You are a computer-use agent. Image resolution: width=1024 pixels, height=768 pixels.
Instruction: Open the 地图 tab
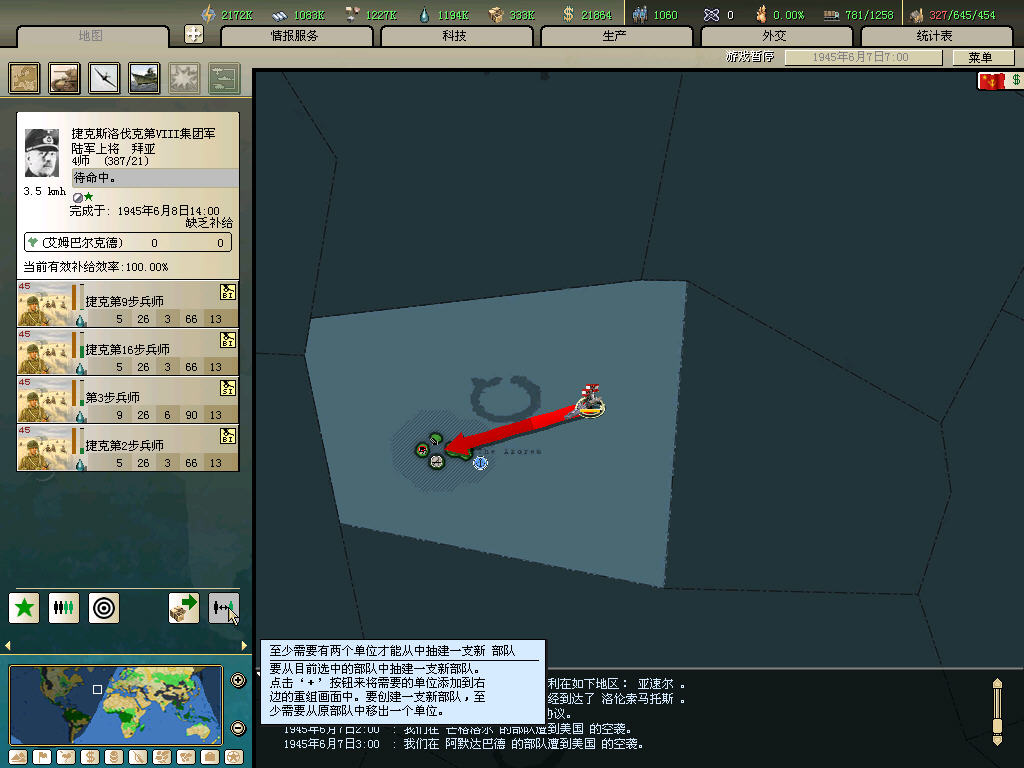pyautogui.click(x=91, y=36)
